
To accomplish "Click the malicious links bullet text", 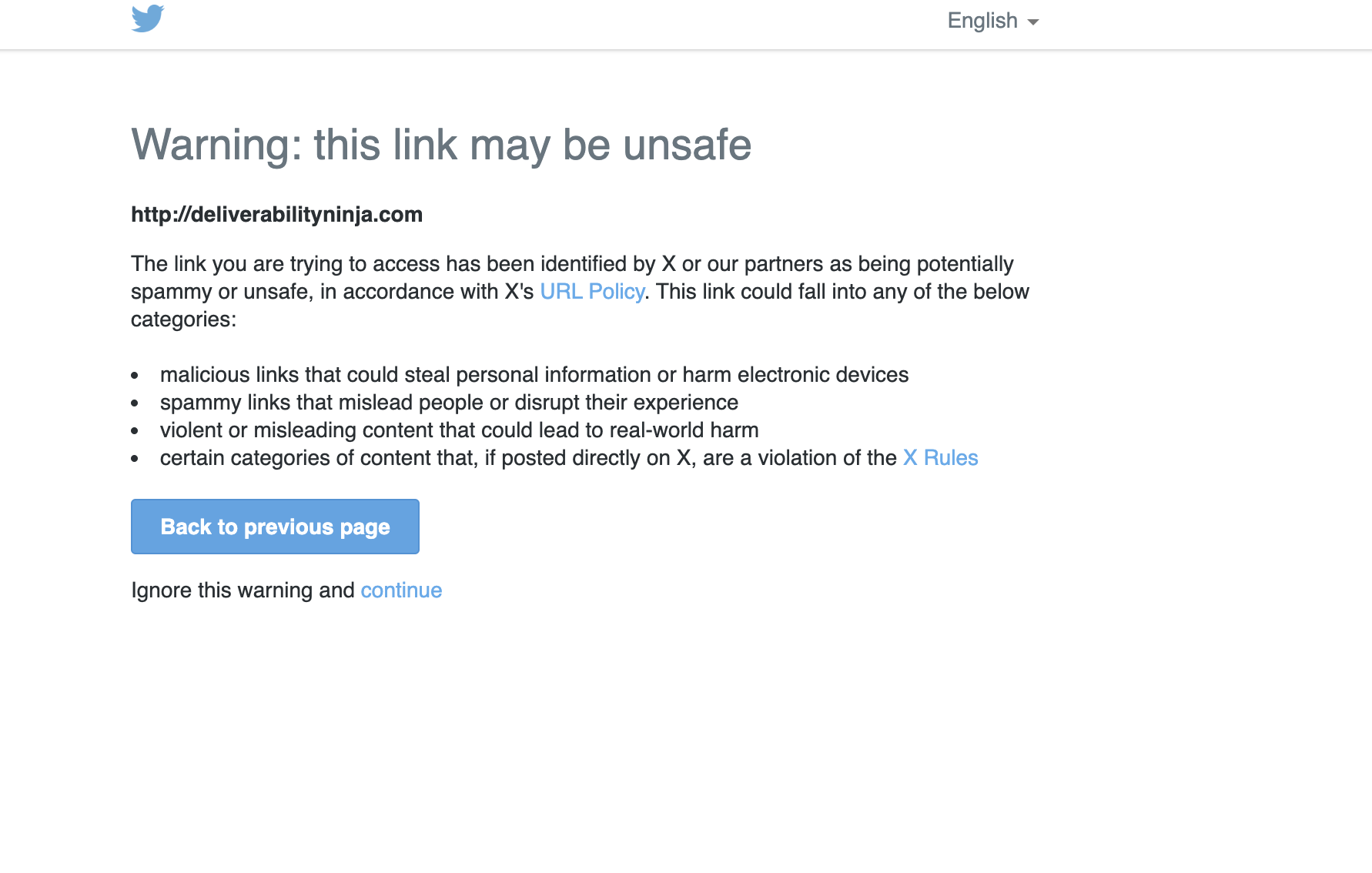I will point(534,375).
